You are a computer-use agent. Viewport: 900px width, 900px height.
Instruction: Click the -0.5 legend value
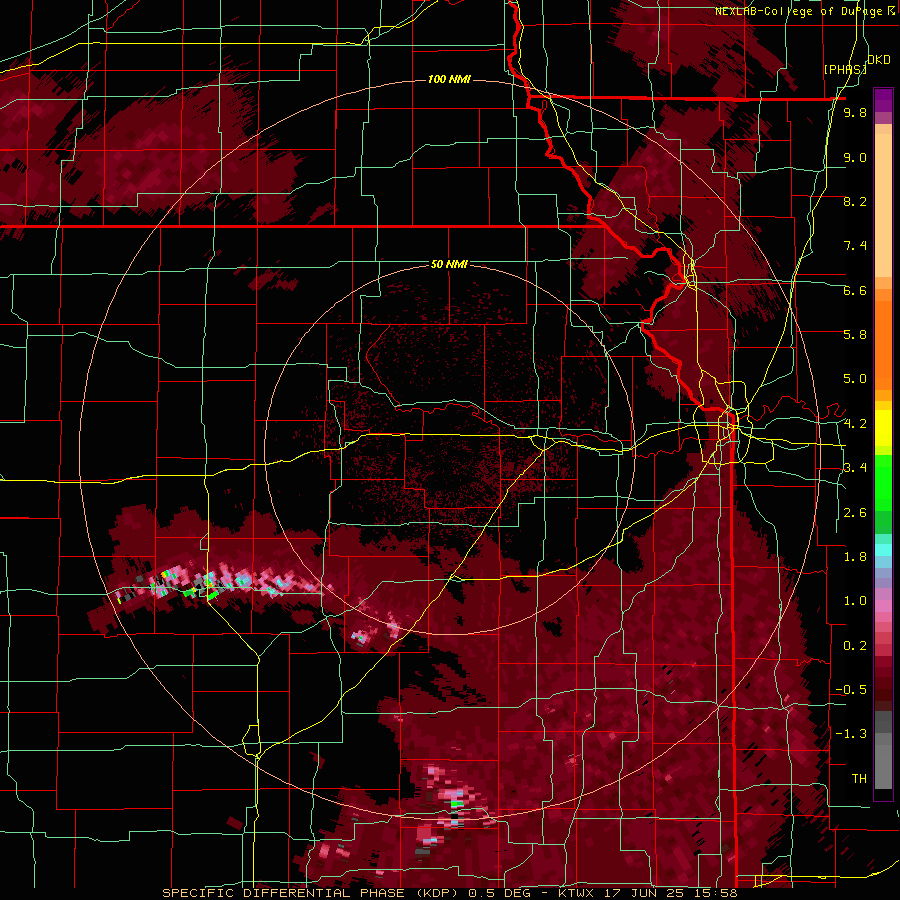tap(851, 690)
